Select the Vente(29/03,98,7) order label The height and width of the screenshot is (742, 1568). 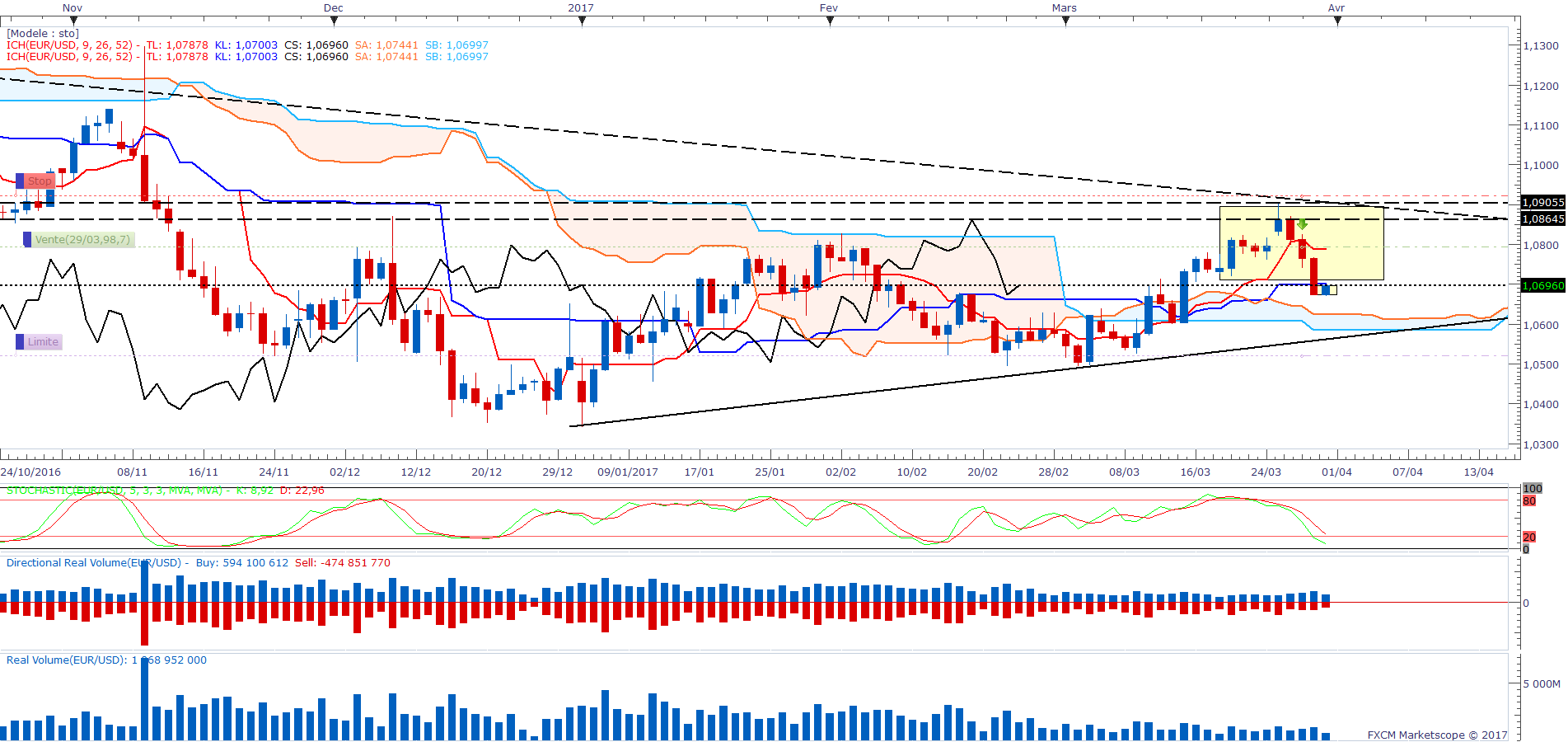pos(82,240)
